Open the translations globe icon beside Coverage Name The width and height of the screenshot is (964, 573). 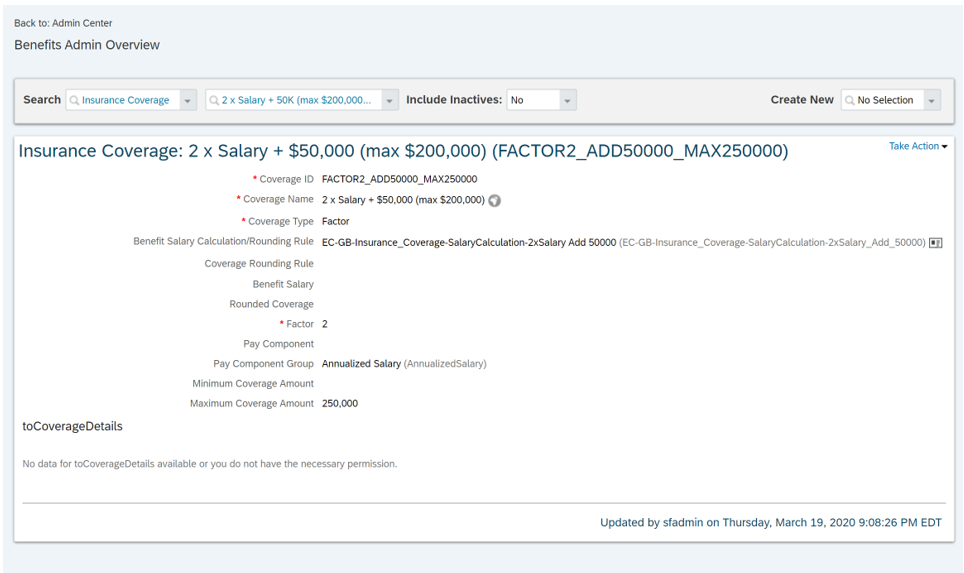494,200
